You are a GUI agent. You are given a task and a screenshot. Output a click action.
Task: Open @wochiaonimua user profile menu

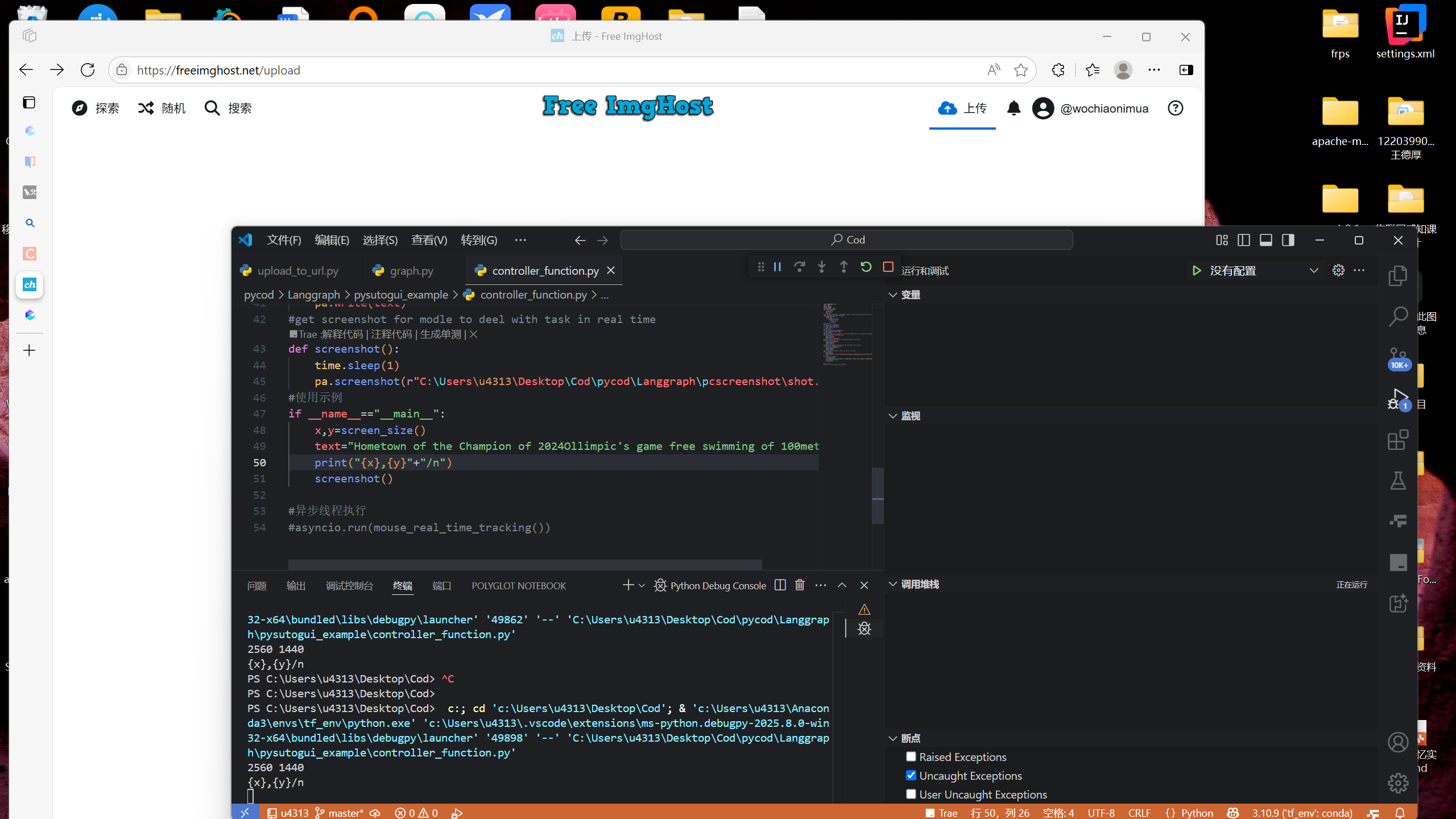[x=1090, y=108]
